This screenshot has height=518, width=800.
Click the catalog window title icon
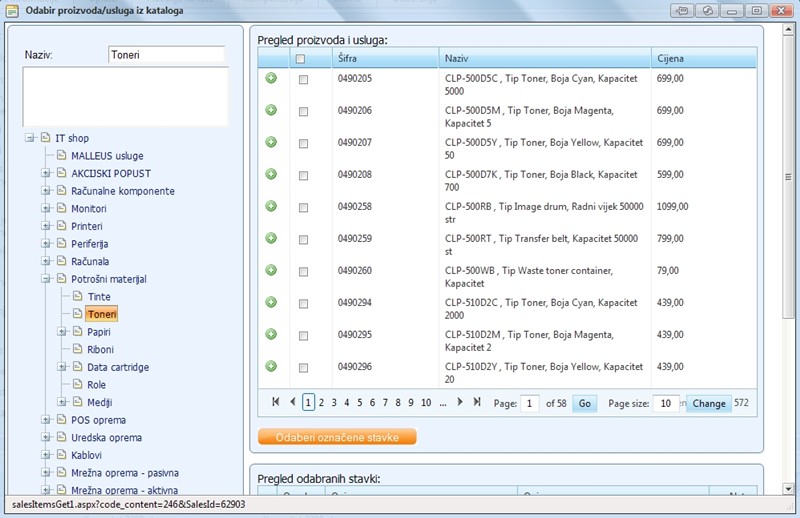(12, 10)
